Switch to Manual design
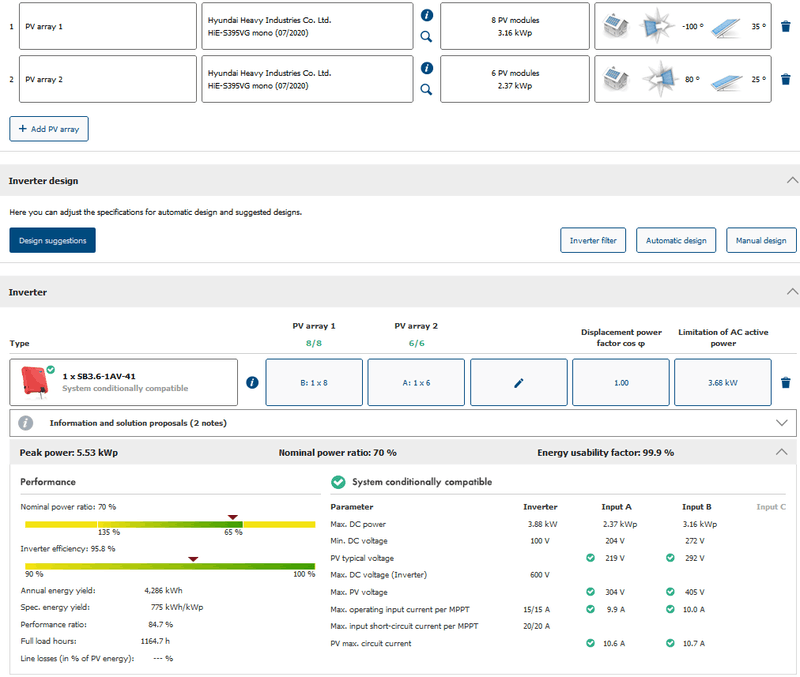 [761, 240]
